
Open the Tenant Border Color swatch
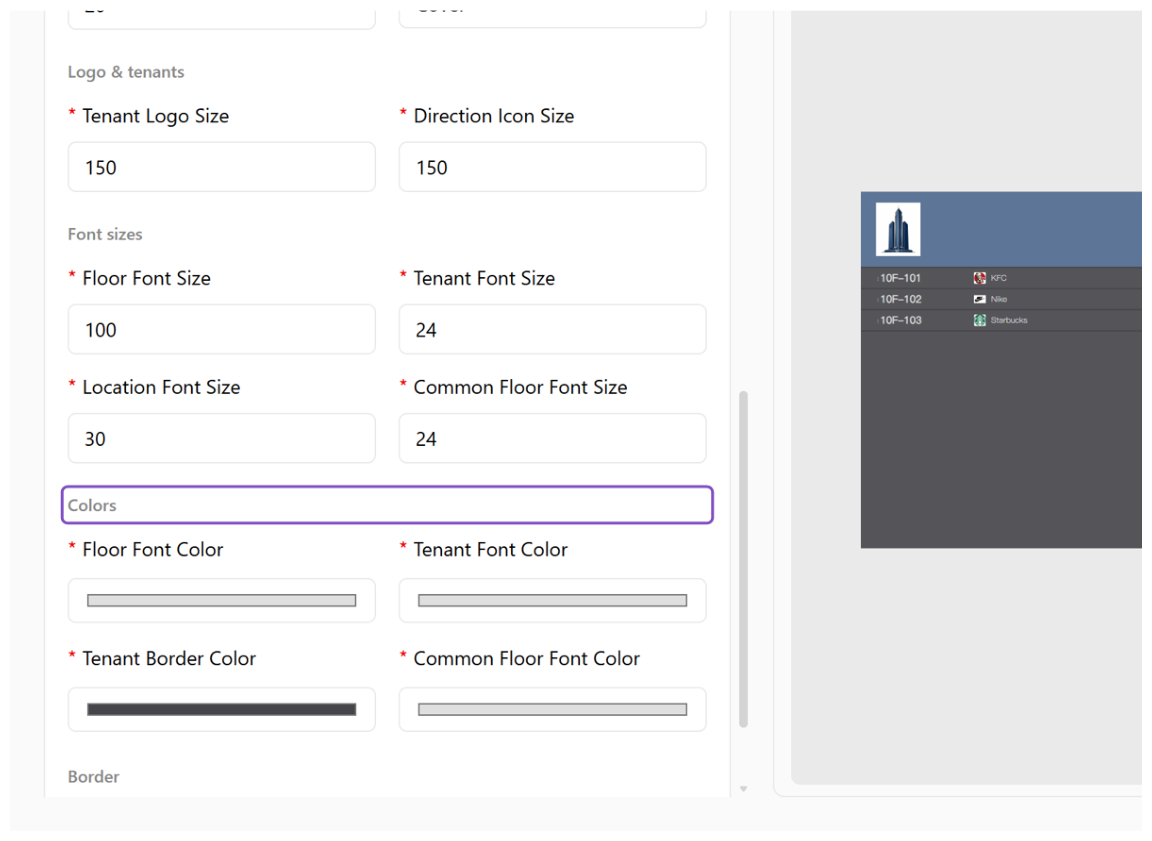pyautogui.click(x=222, y=710)
